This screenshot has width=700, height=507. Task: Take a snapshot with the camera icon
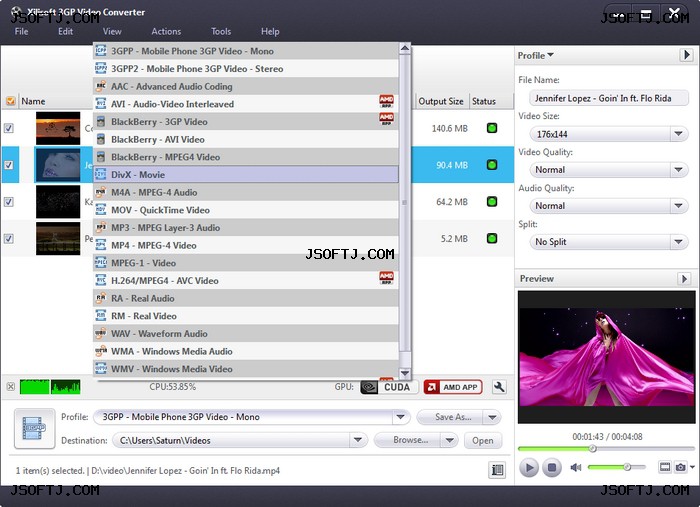(x=680, y=467)
